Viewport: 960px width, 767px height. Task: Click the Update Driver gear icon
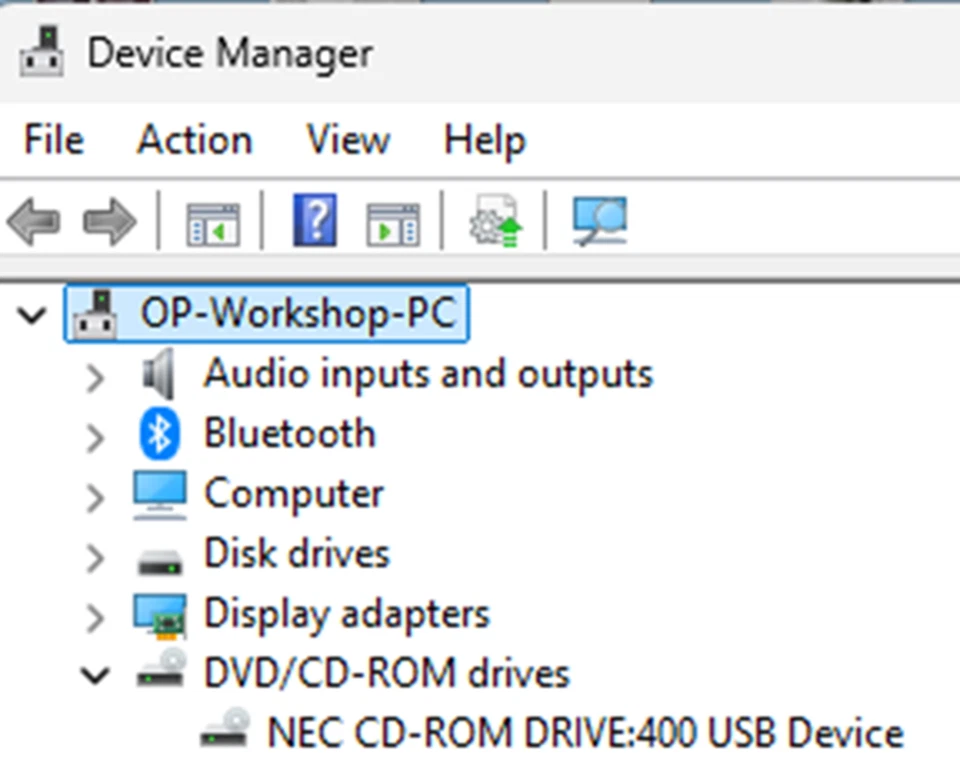pyautogui.click(x=494, y=220)
